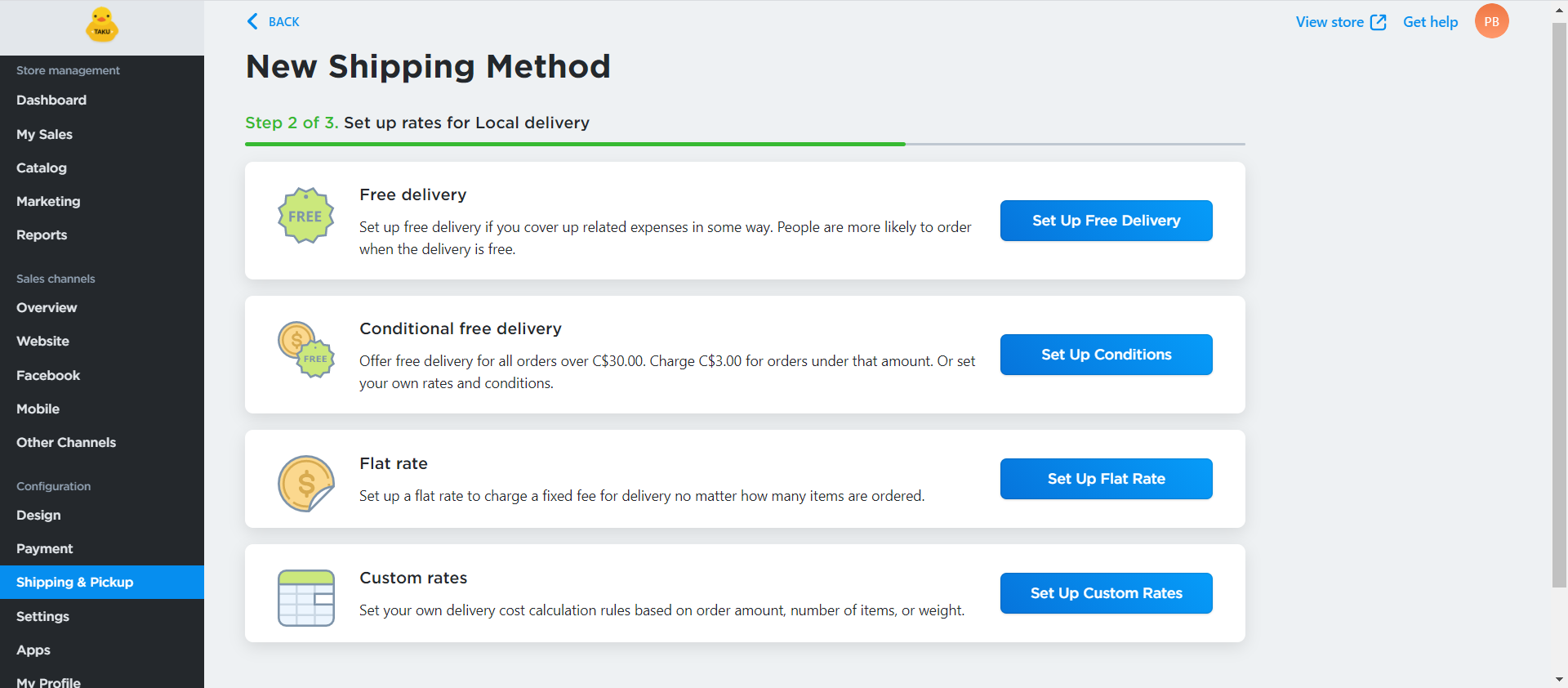Select Set Up Custom Rates
1568x688 pixels.
tap(1106, 593)
